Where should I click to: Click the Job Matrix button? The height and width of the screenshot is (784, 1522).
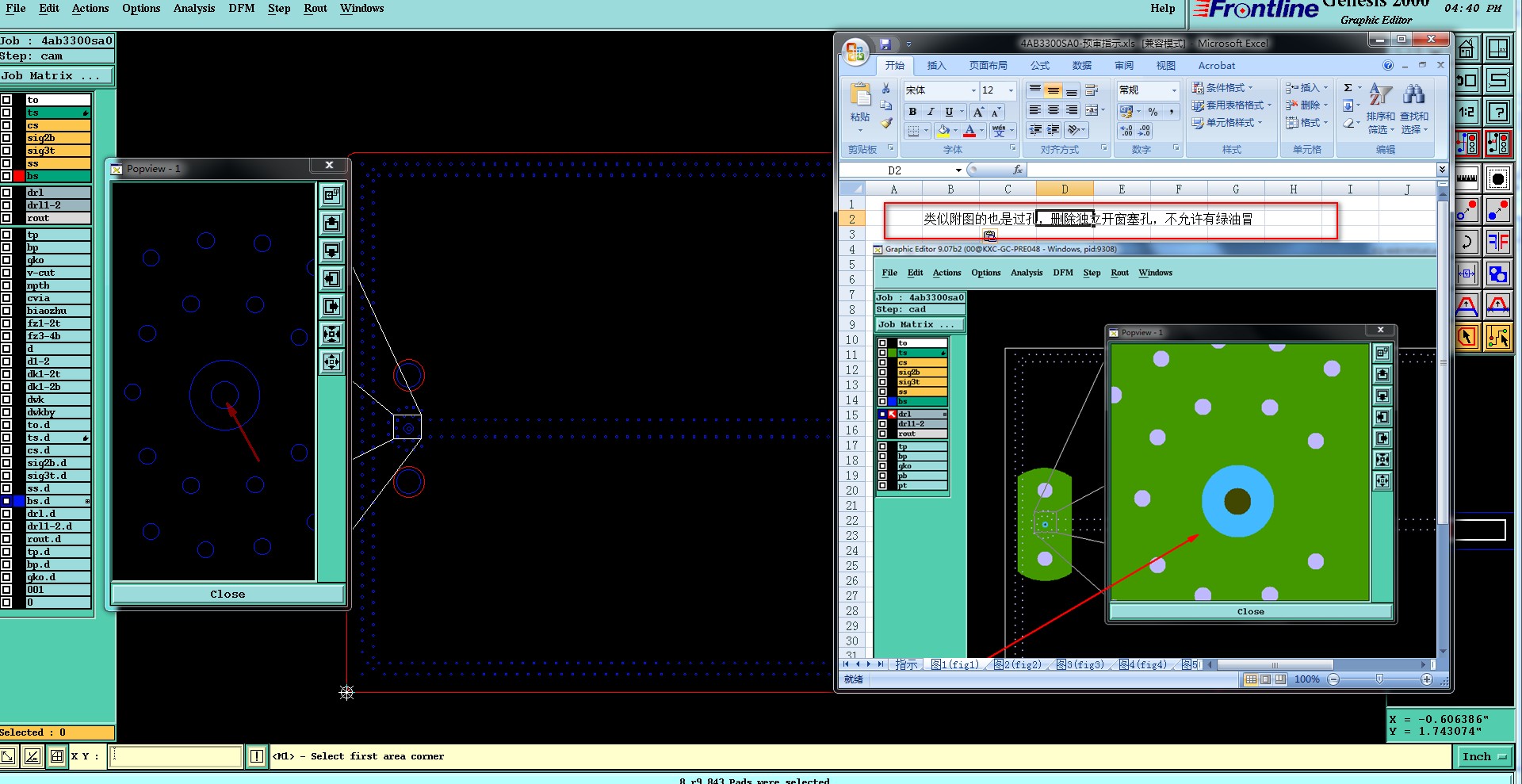(56, 76)
